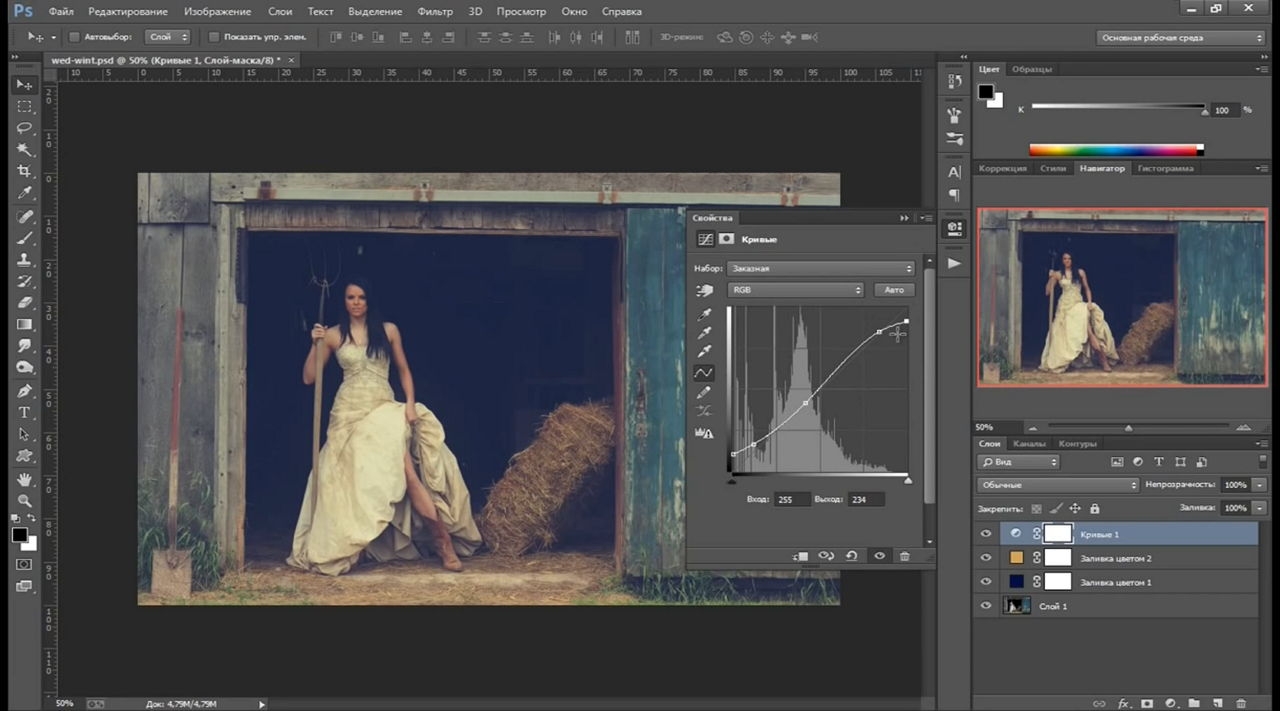The width and height of the screenshot is (1280, 711).
Task: Open the blend mode Обычные dropdown
Action: [1058, 485]
